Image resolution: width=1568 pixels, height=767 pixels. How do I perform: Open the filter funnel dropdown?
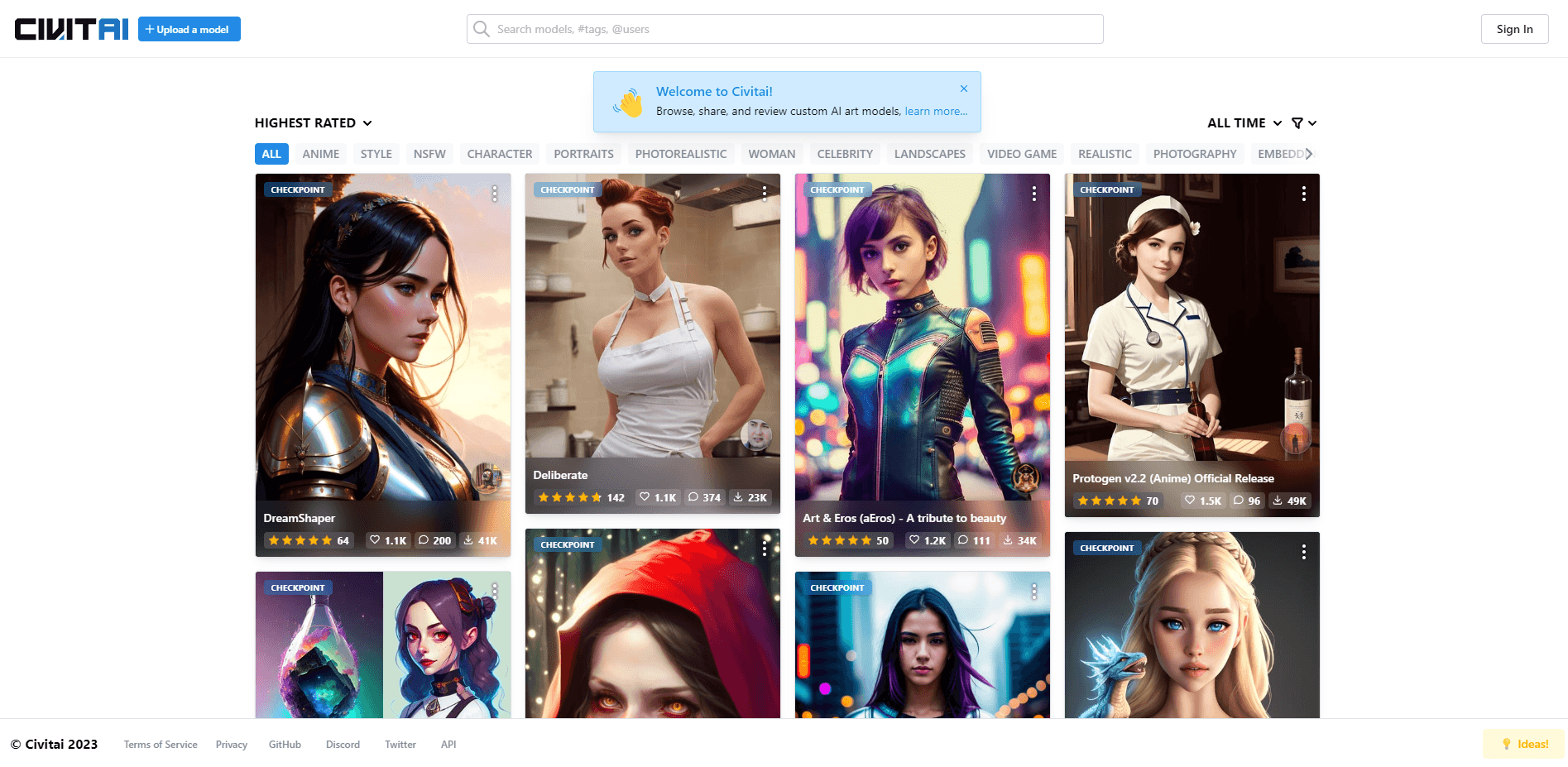point(1303,123)
